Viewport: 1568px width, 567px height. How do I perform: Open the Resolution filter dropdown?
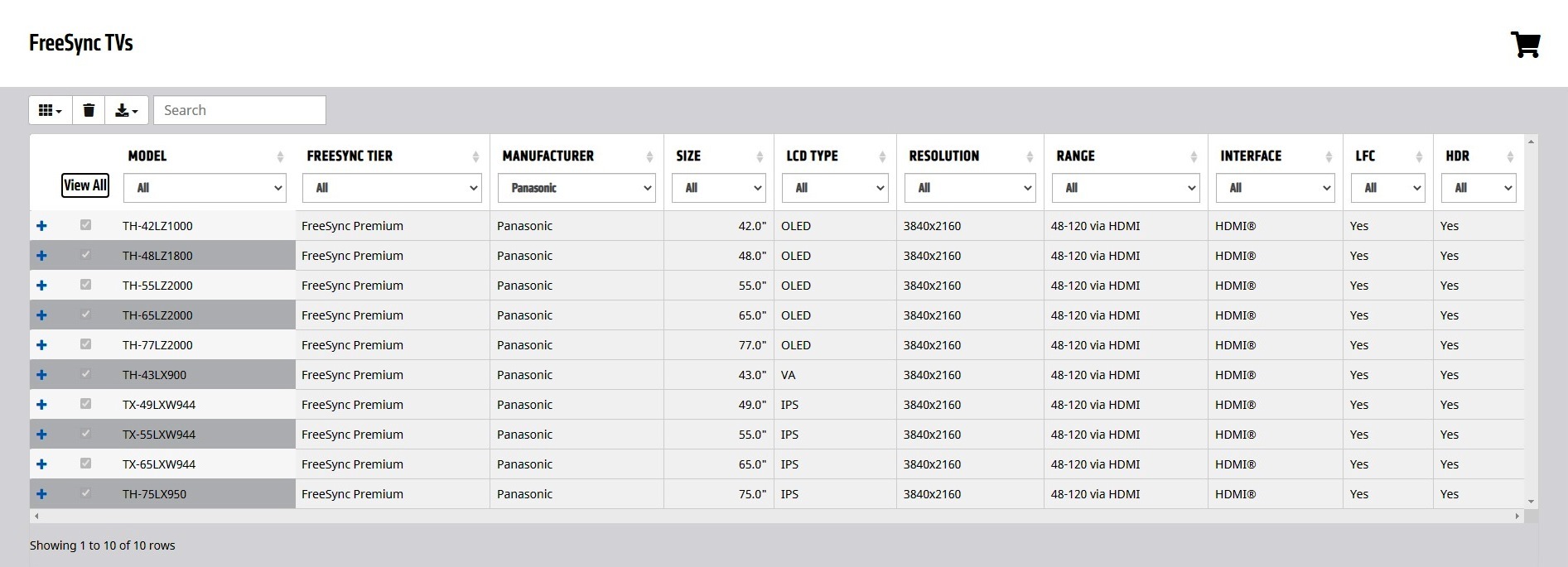pyautogui.click(x=970, y=188)
